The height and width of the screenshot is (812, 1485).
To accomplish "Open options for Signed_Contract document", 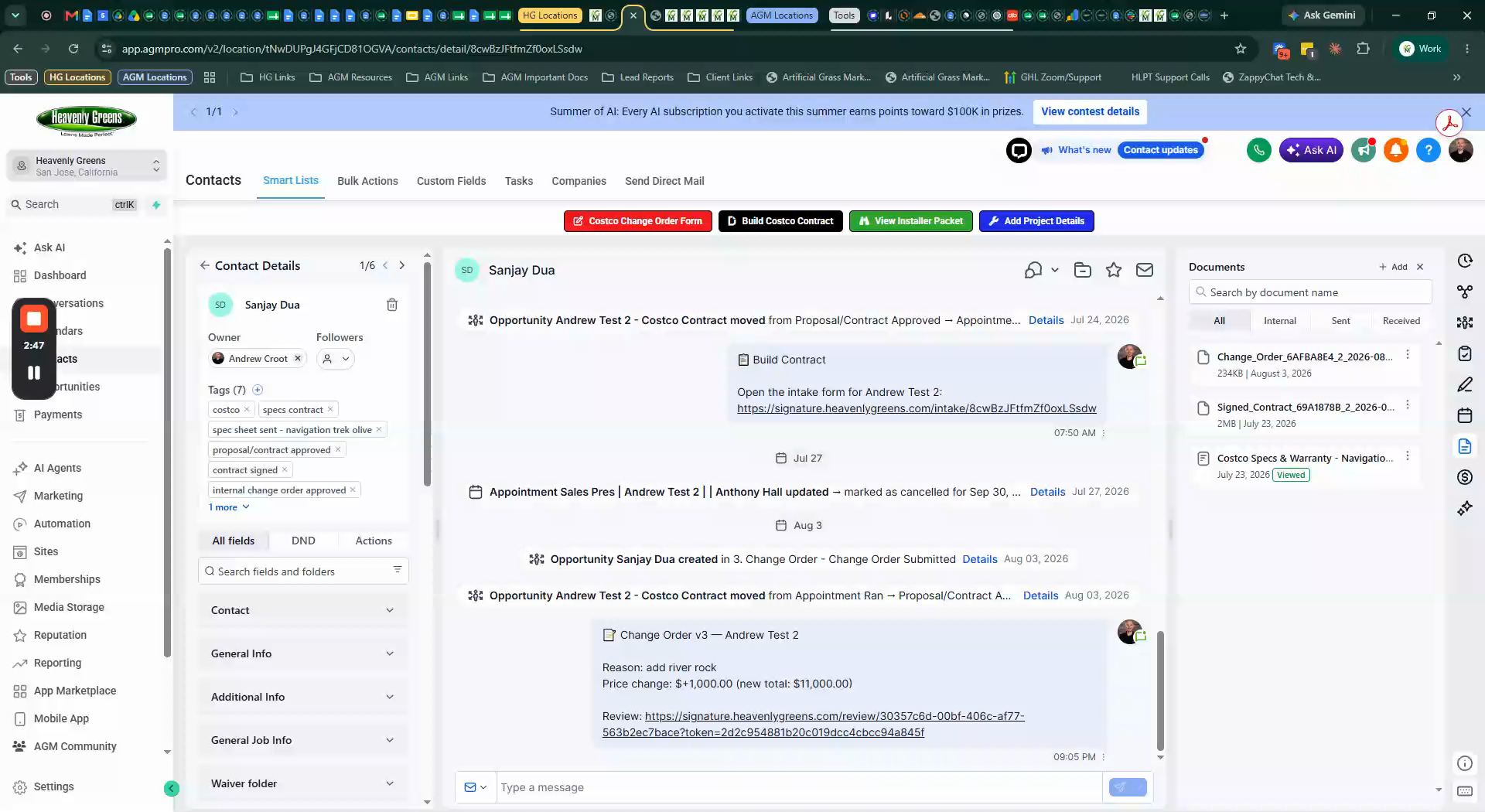I will (1408, 405).
